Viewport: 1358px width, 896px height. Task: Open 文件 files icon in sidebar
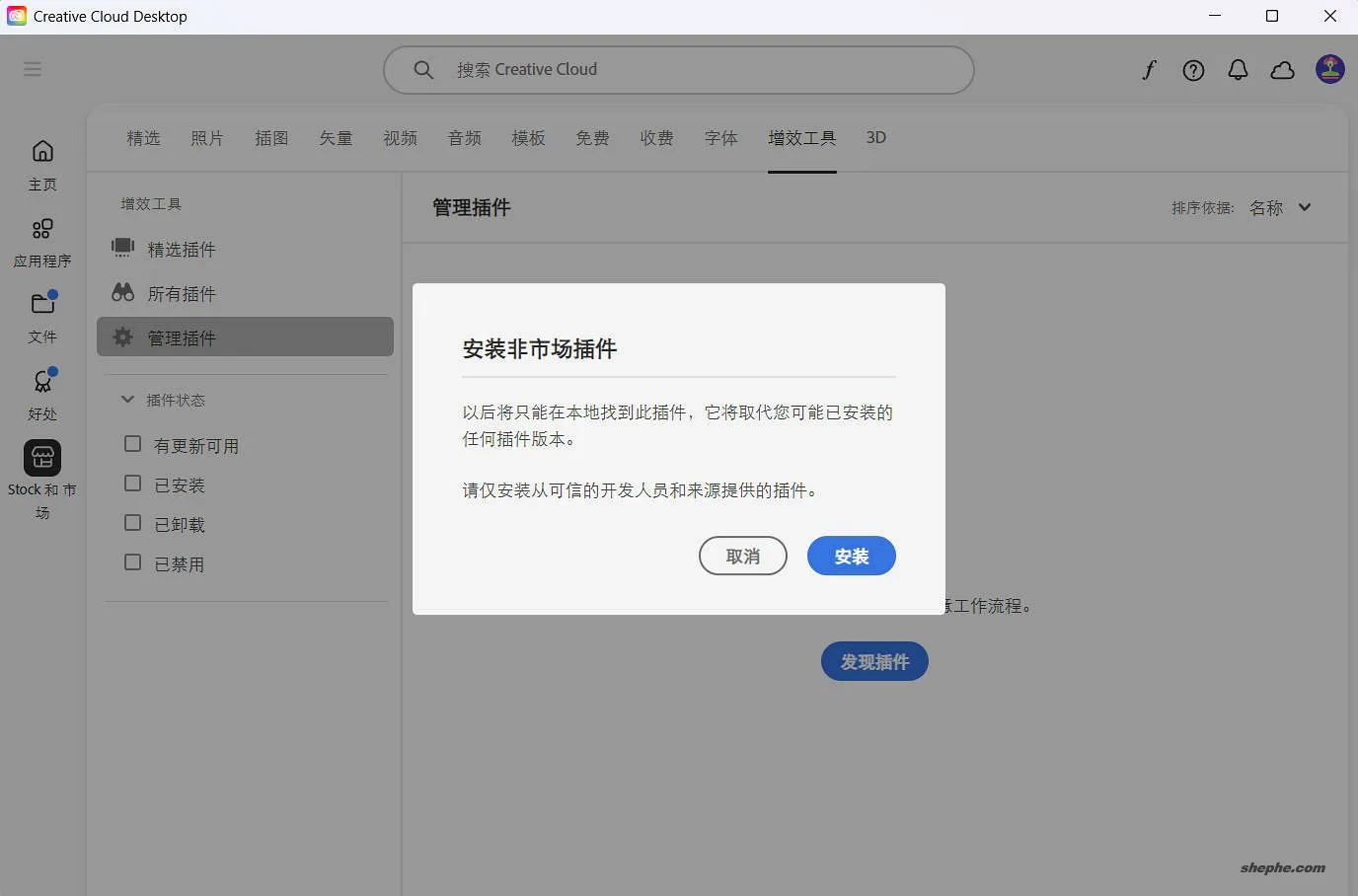(x=42, y=303)
